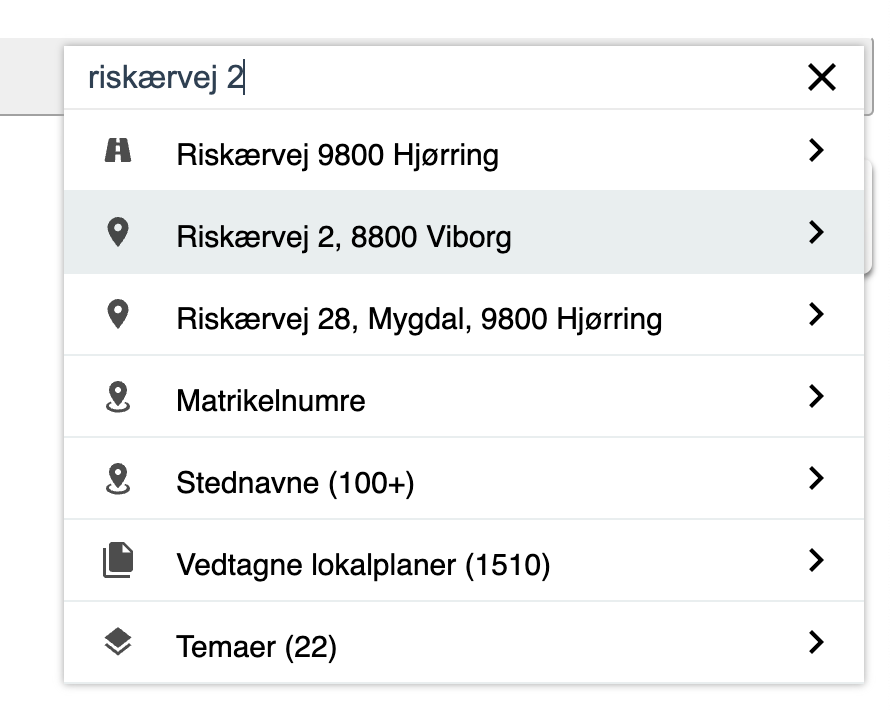Viewport: 890px width, 710px height.
Task: Choose the Riskærvej 28, Mygdal, 9800 Hjørring suggestion
Action: [418, 319]
